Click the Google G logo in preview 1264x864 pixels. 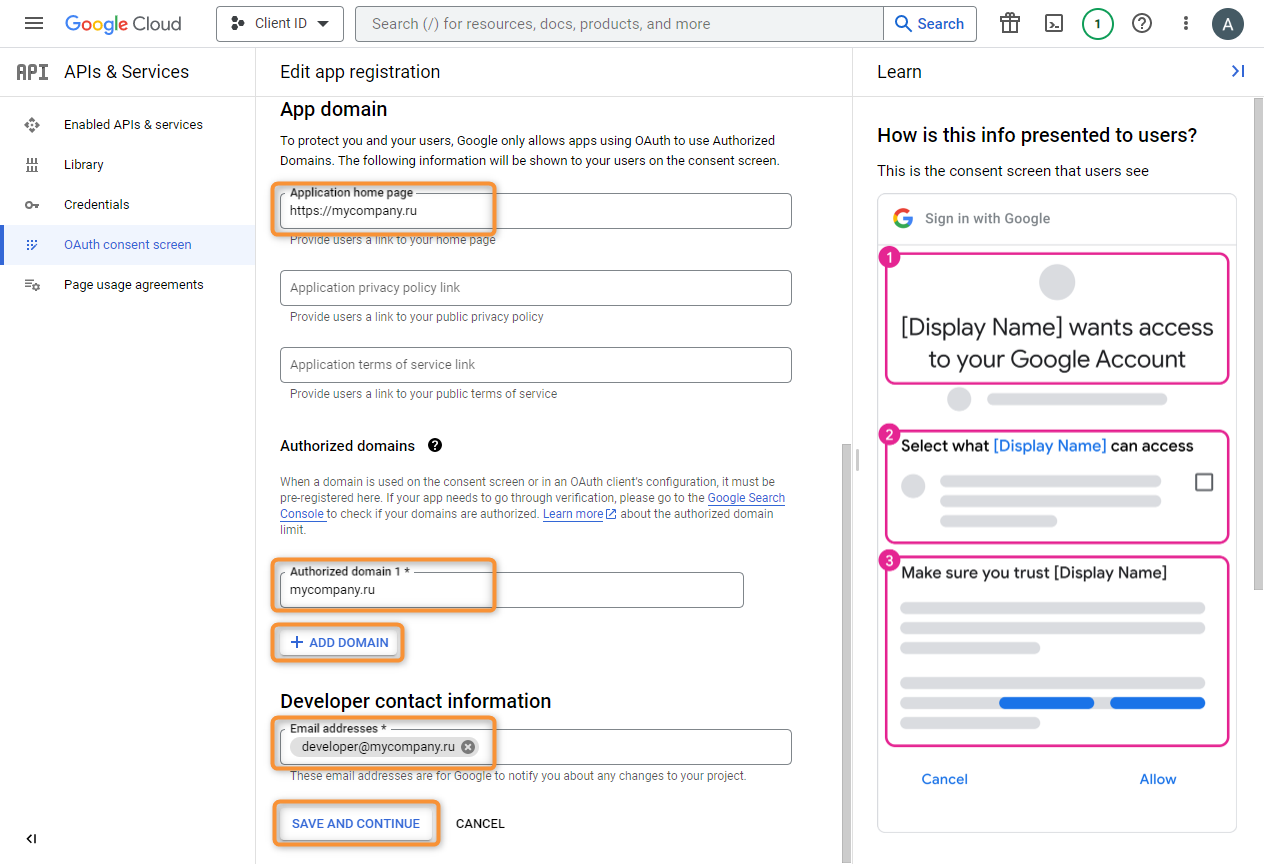[904, 219]
